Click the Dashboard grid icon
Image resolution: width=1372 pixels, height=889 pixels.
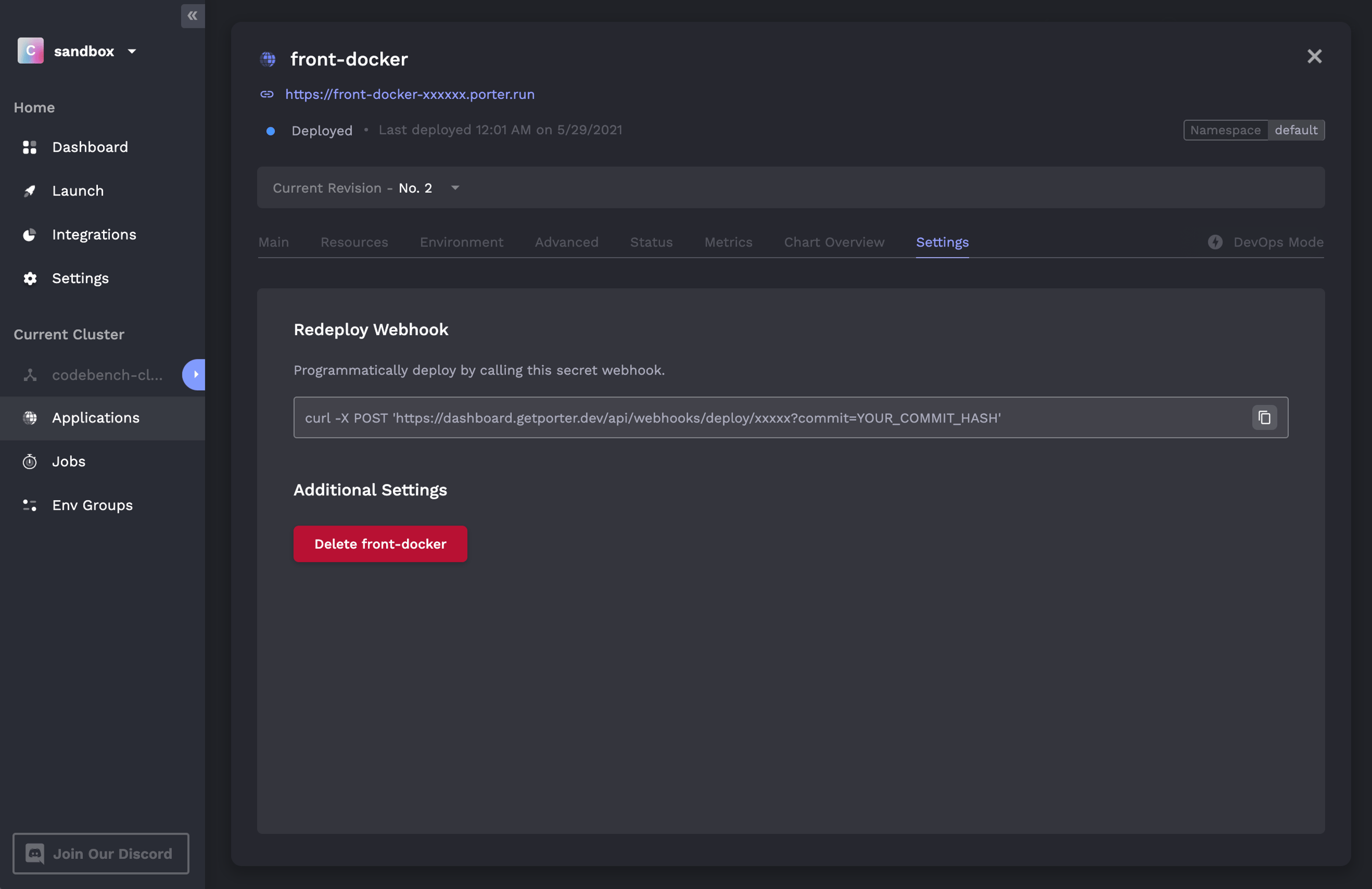tap(30, 147)
